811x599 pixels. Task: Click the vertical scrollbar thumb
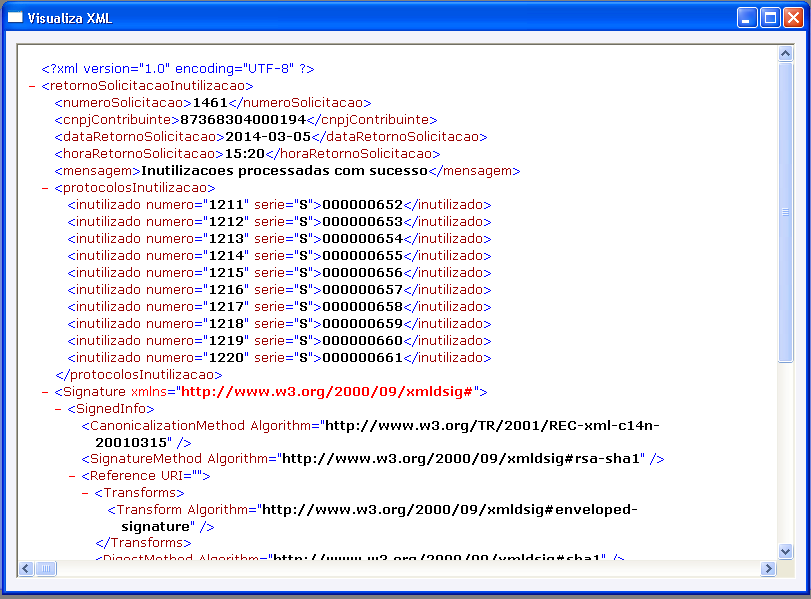785,212
